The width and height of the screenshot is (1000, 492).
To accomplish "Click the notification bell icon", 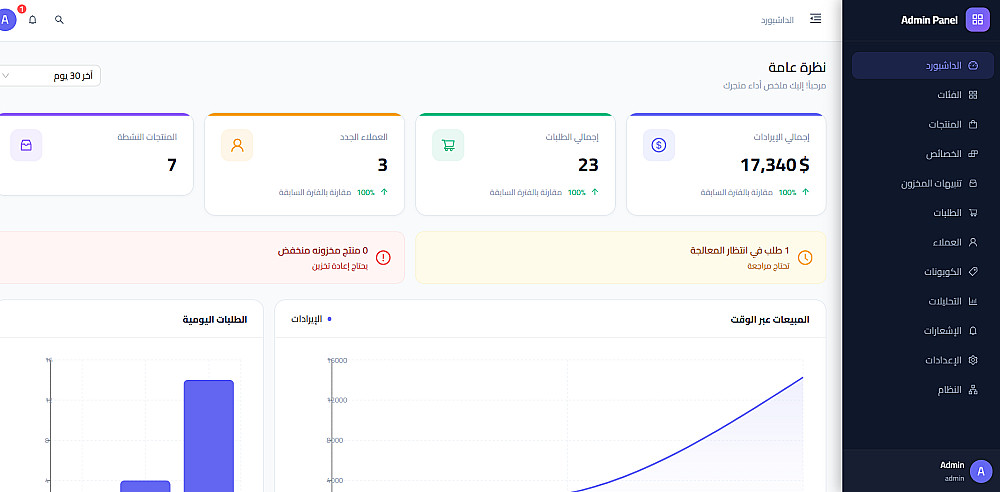I will 33,20.
